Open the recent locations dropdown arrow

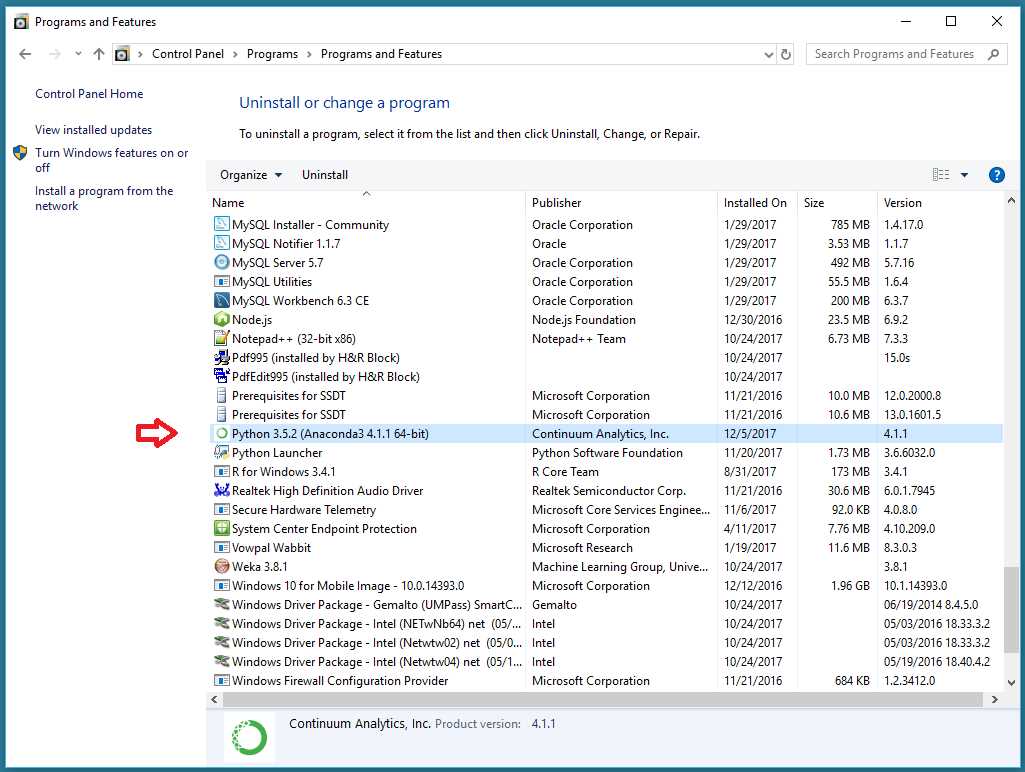point(78,54)
